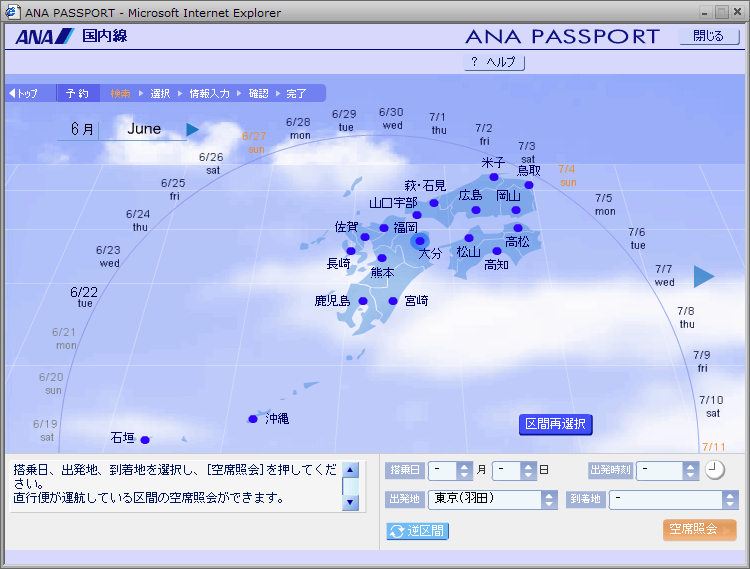Pick date 7/7 wed on arc
The height and width of the screenshot is (569, 750).
(x=664, y=275)
